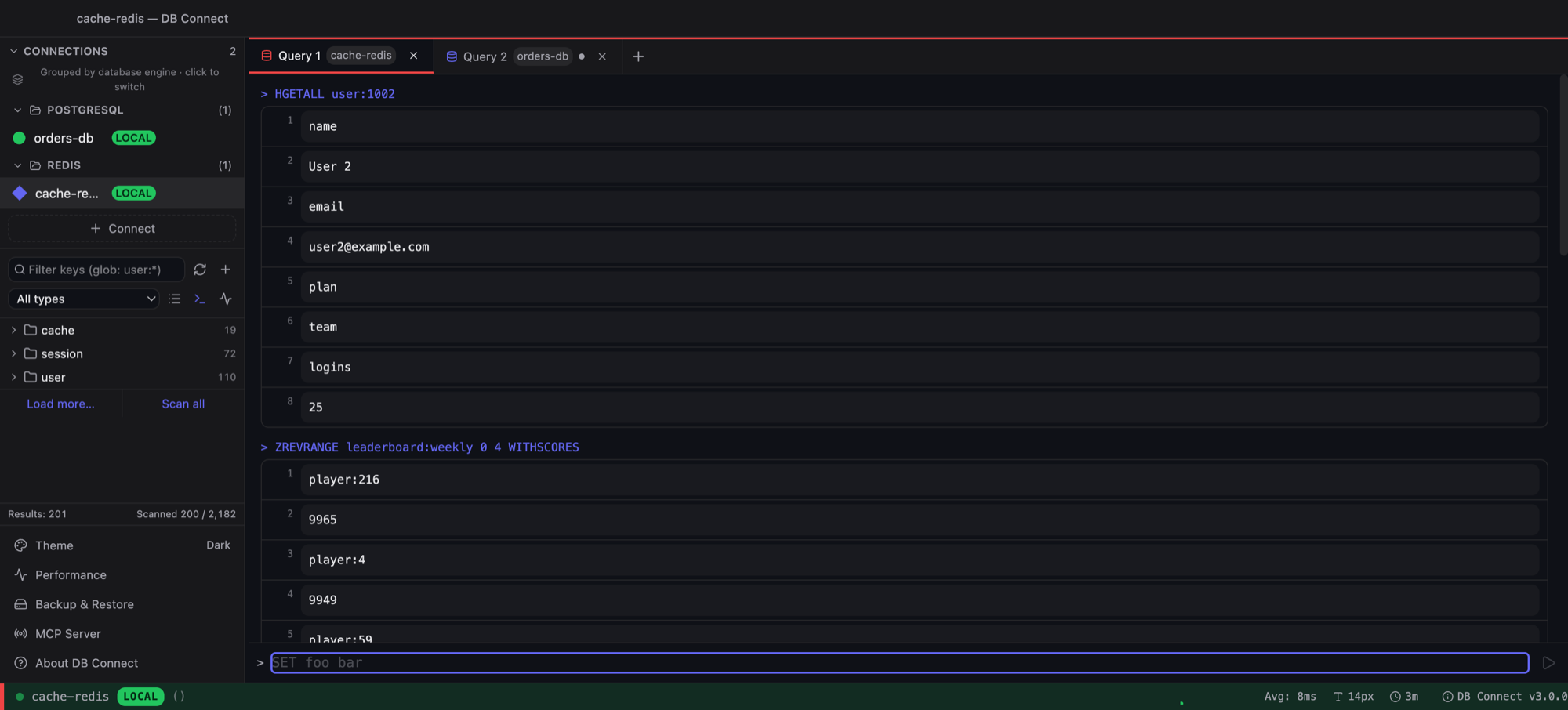The image size is (1568, 710).
Task: Click the run command play icon
Action: tap(1548, 663)
